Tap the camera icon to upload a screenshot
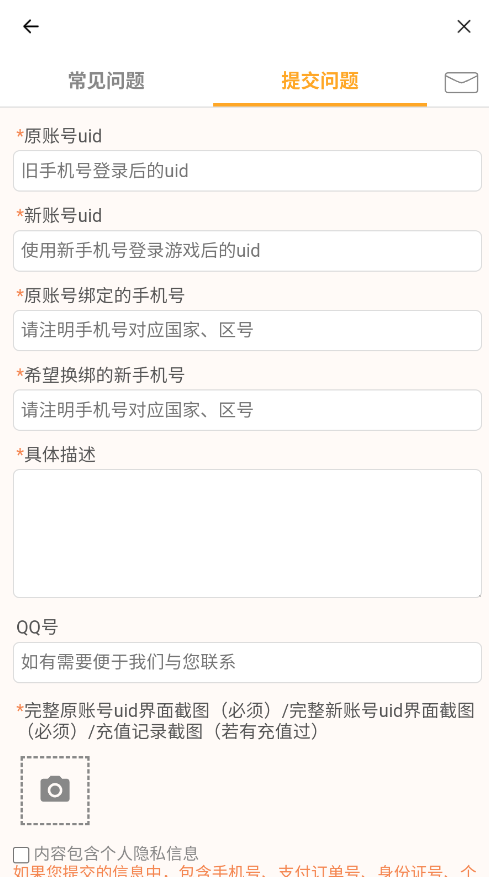 coord(55,789)
